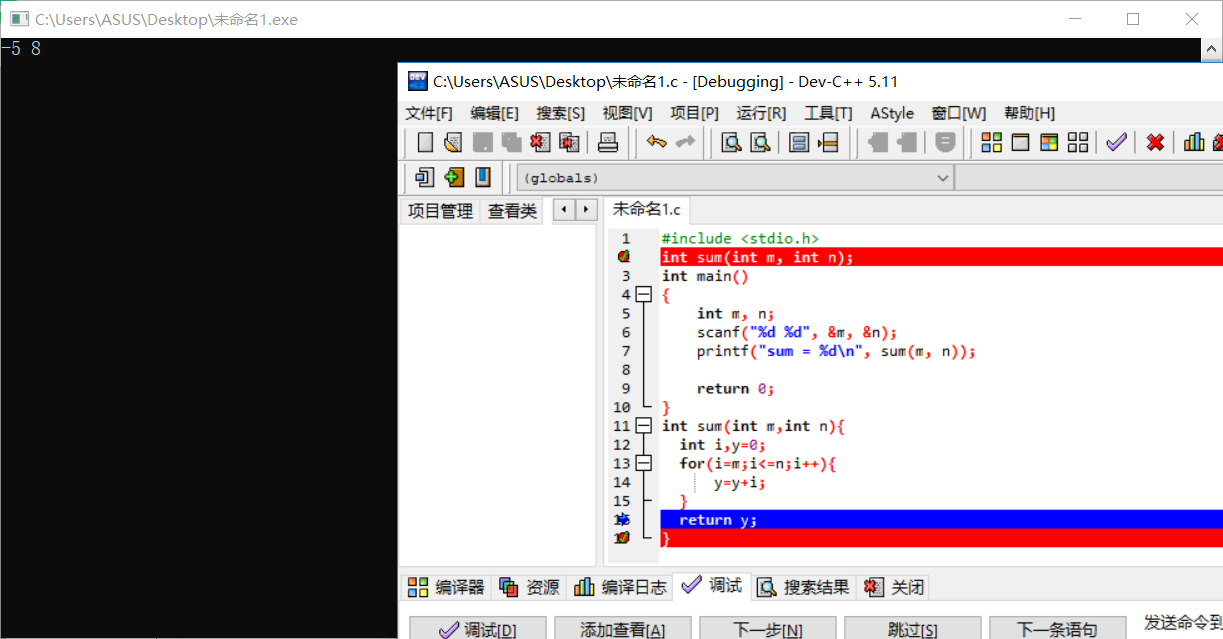1223x639 pixels.
Task: Set a breakpoint at line number 14
Action: pyautogui.click(x=622, y=482)
